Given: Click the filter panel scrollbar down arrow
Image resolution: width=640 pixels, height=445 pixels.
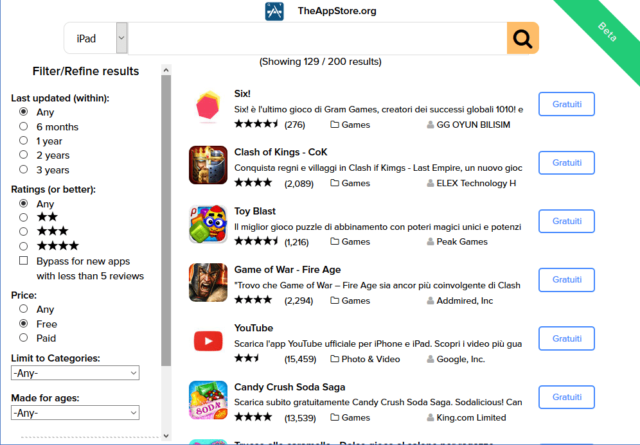Looking at the screenshot, I should point(166,436).
